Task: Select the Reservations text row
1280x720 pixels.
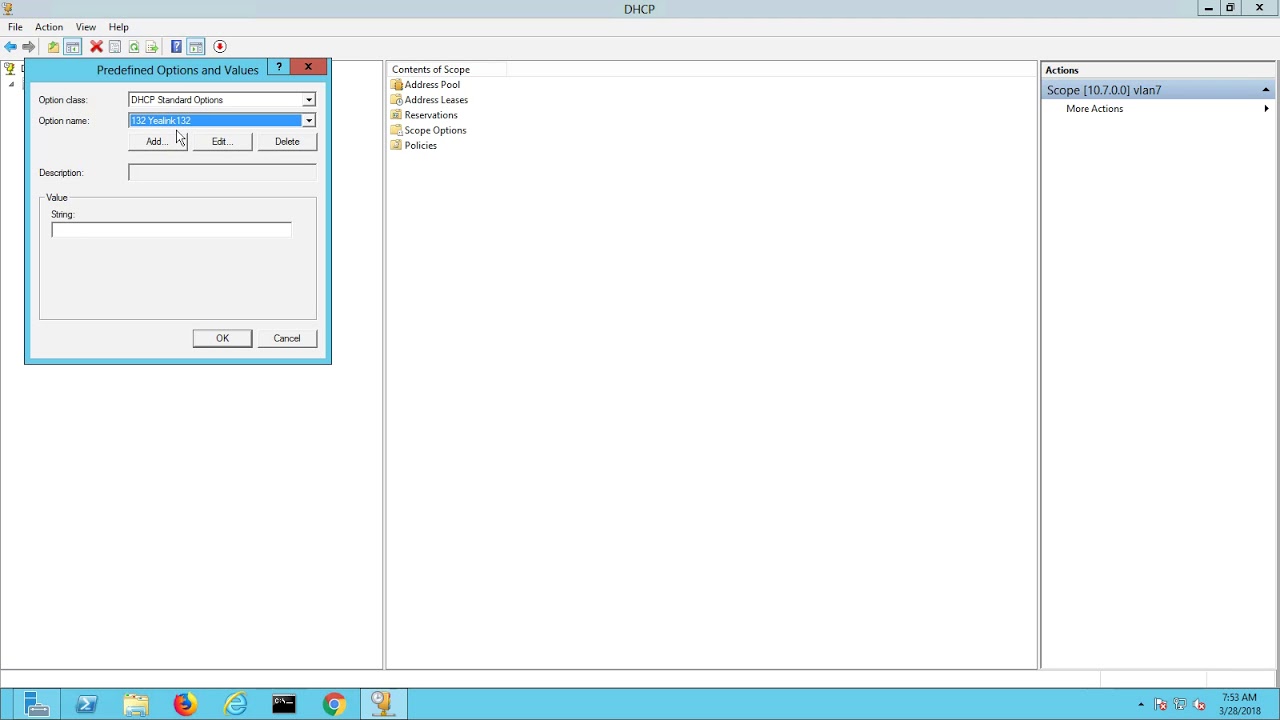Action: click(431, 115)
